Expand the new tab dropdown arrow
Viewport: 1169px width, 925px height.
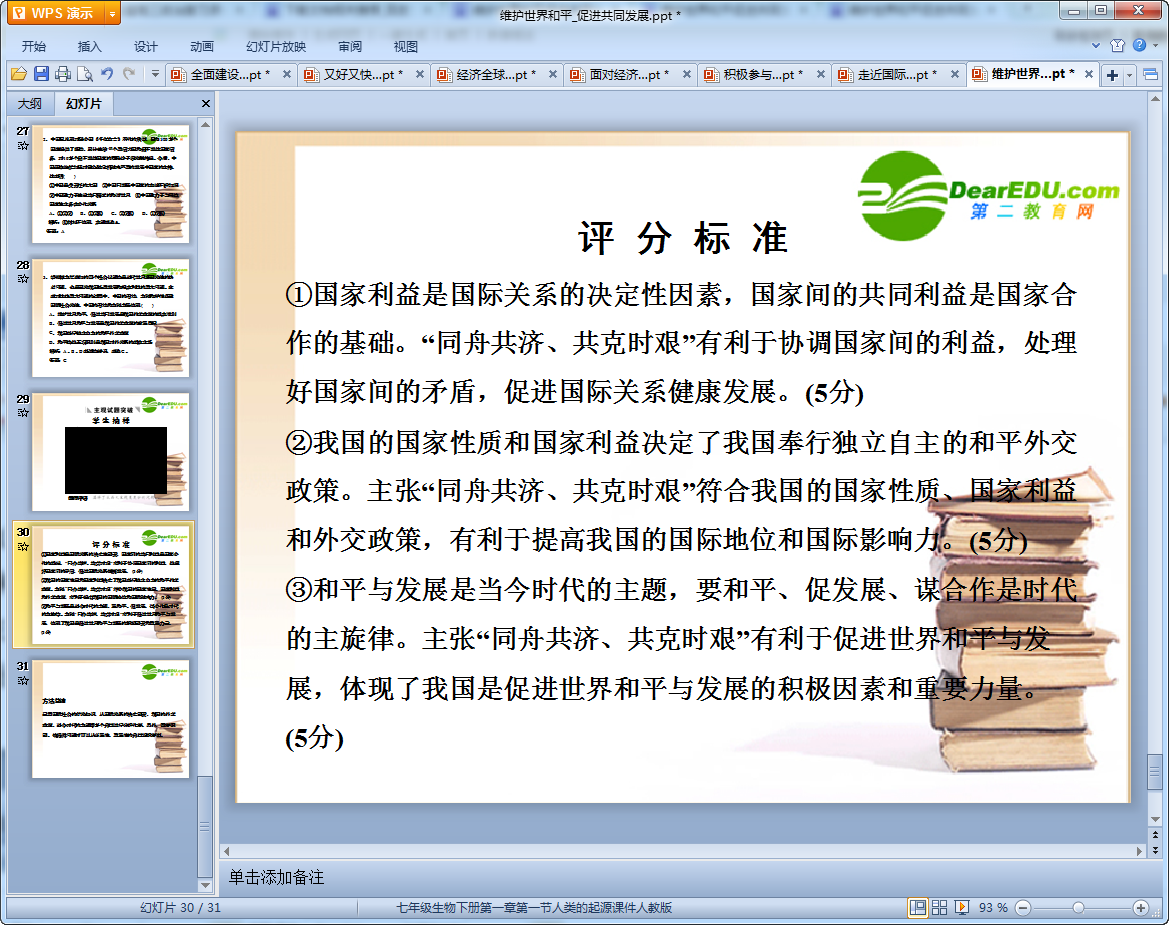click(1129, 75)
